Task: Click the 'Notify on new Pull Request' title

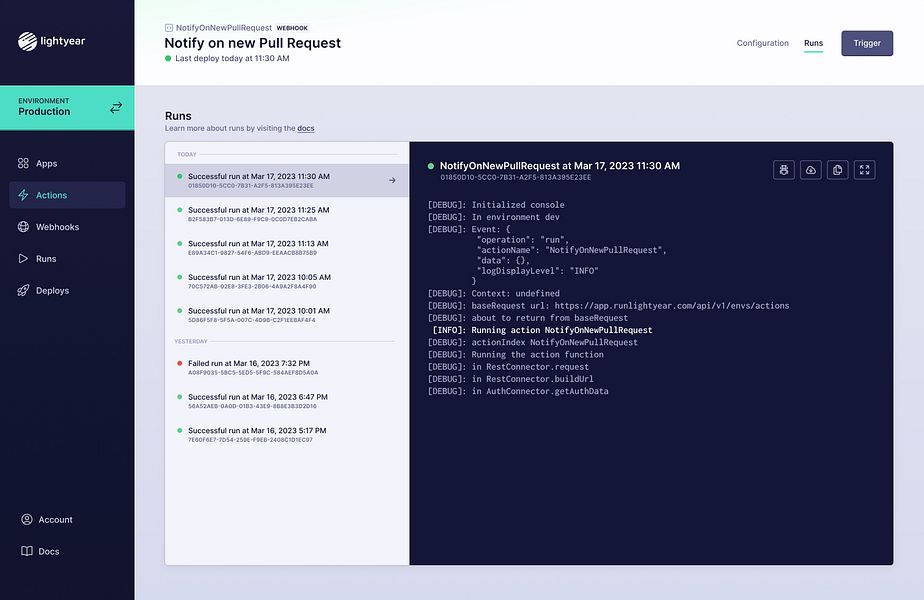Action: click(x=252, y=43)
